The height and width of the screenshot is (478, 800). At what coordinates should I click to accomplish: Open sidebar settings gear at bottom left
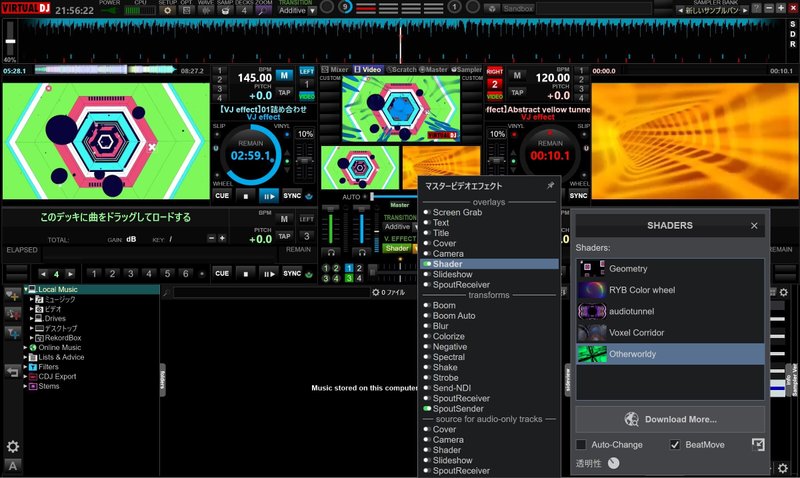coord(13,447)
